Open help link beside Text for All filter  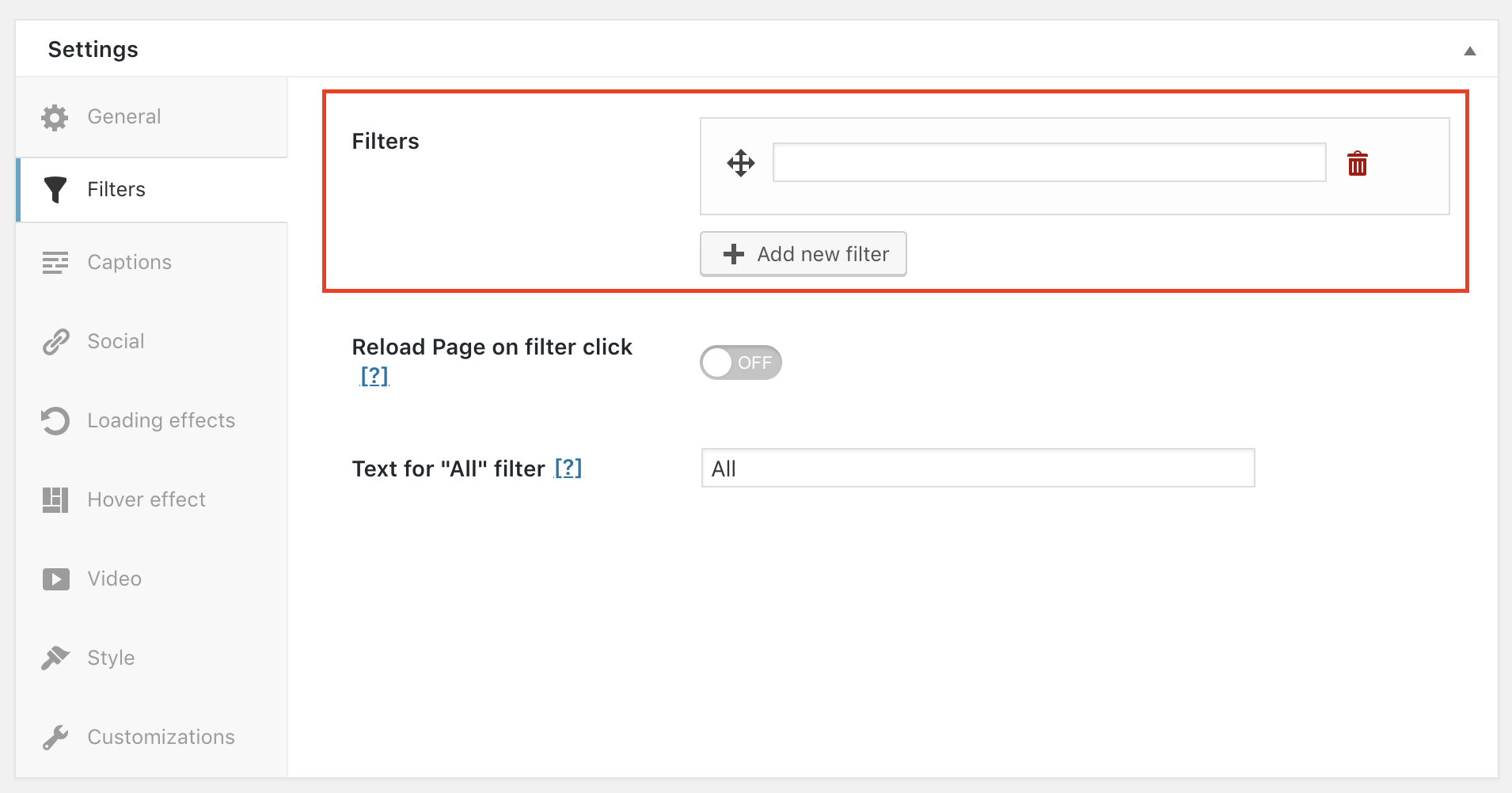(568, 469)
